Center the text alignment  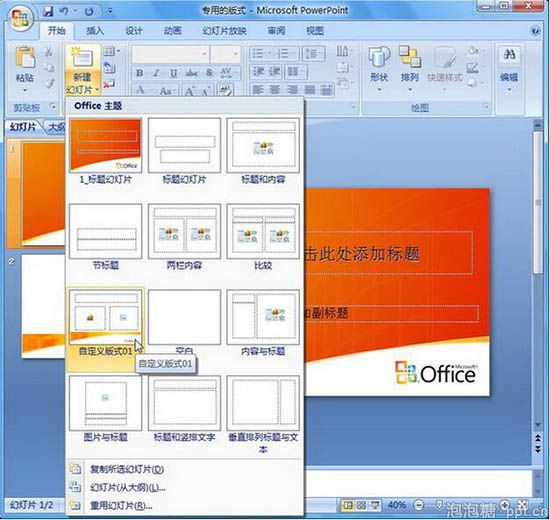click(x=275, y=90)
